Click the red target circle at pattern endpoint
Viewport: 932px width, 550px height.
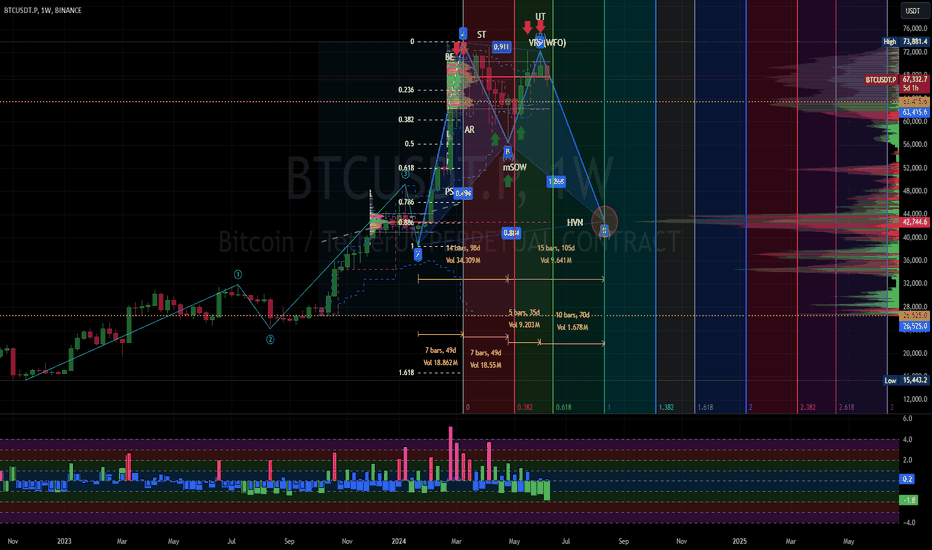[x=604, y=222]
